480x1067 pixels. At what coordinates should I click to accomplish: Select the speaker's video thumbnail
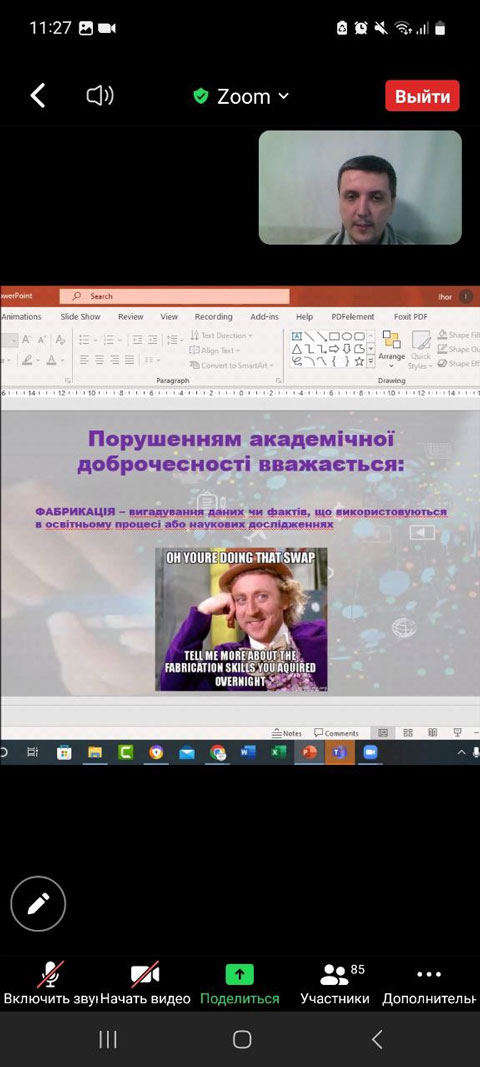pyautogui.click(x=360, y=187)
